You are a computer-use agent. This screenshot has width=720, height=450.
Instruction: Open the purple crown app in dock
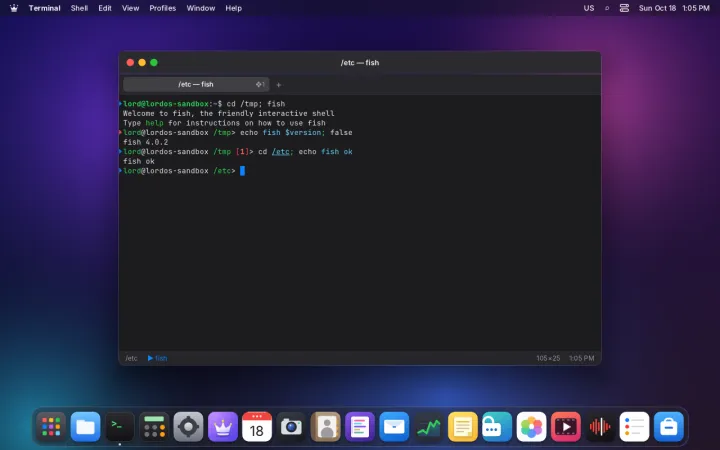point(223,427)
